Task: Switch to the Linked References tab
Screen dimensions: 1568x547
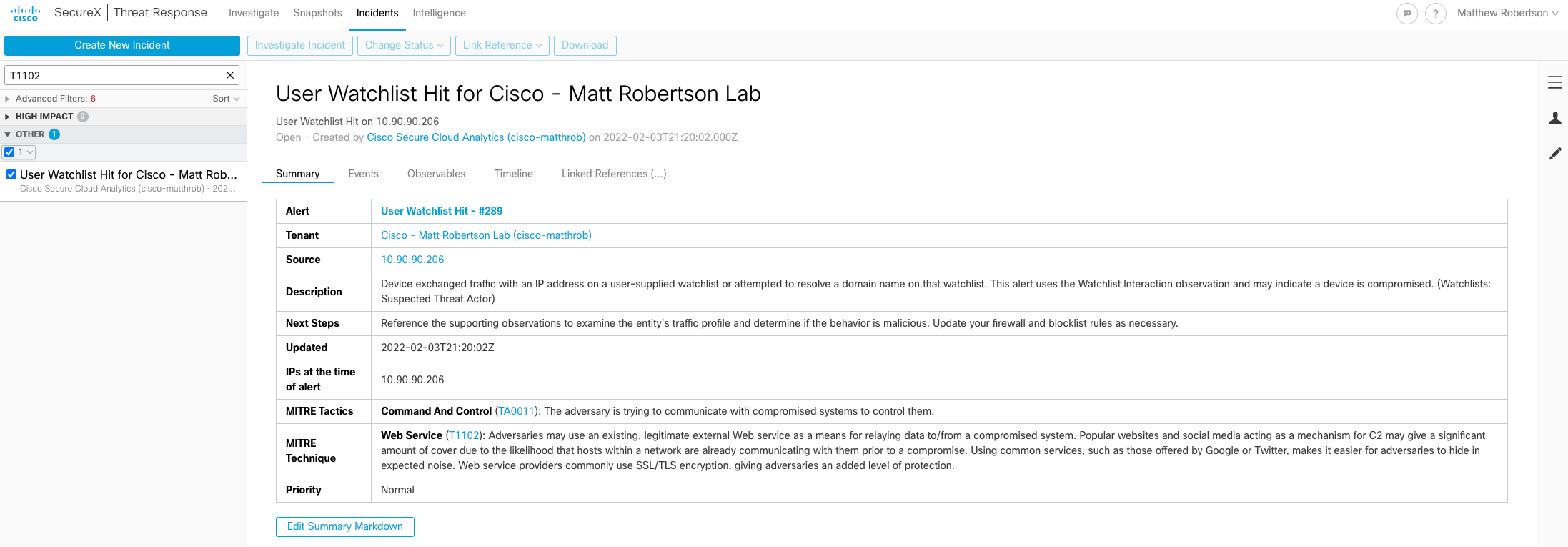Action: pos(614,174)
